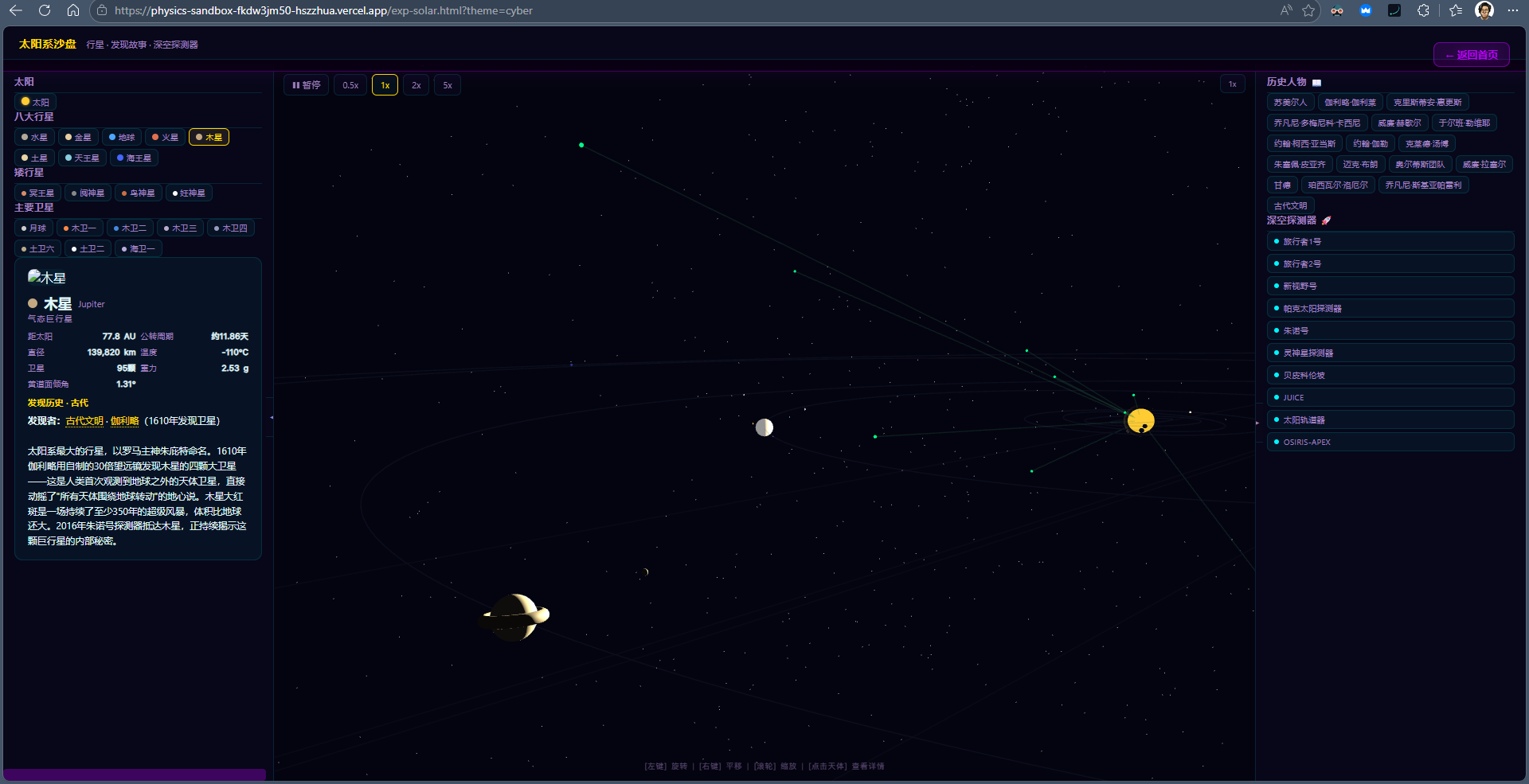
Task: Select dwarf planet 妊神星
Action: coord(190,193)
